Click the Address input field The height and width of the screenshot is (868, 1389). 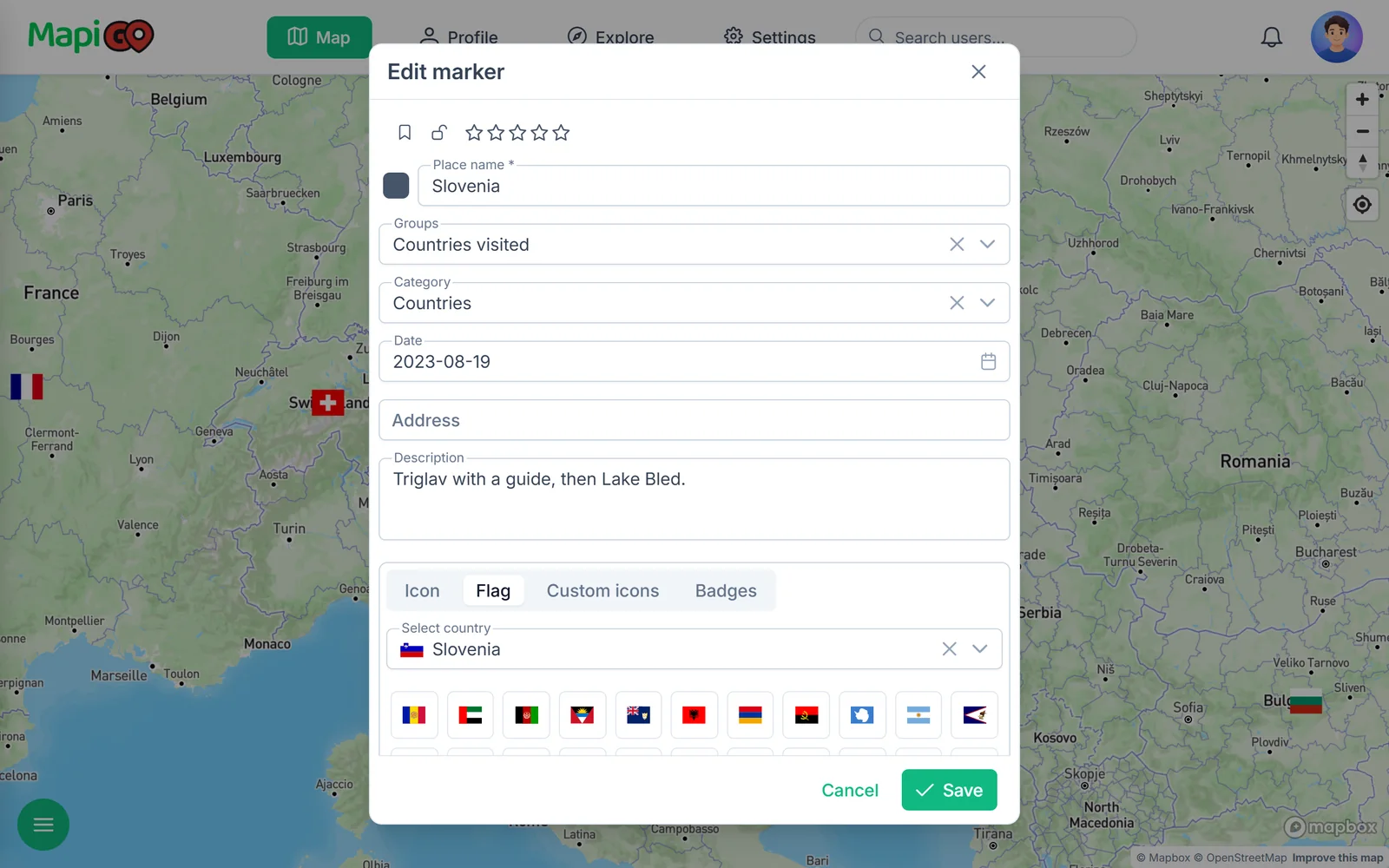click(x=694, y=420)
